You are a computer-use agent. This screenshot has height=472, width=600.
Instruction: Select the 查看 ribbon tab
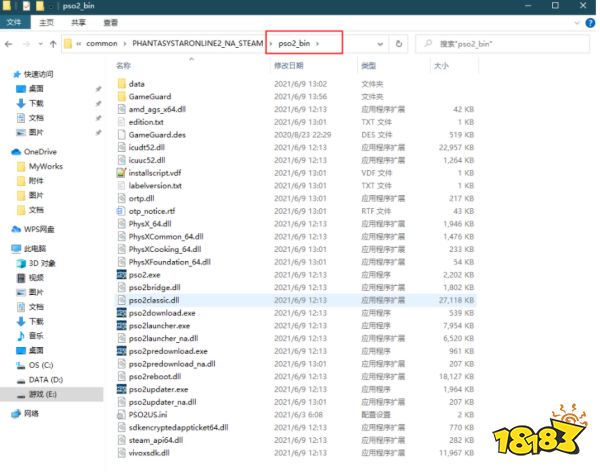pos(111,23)
